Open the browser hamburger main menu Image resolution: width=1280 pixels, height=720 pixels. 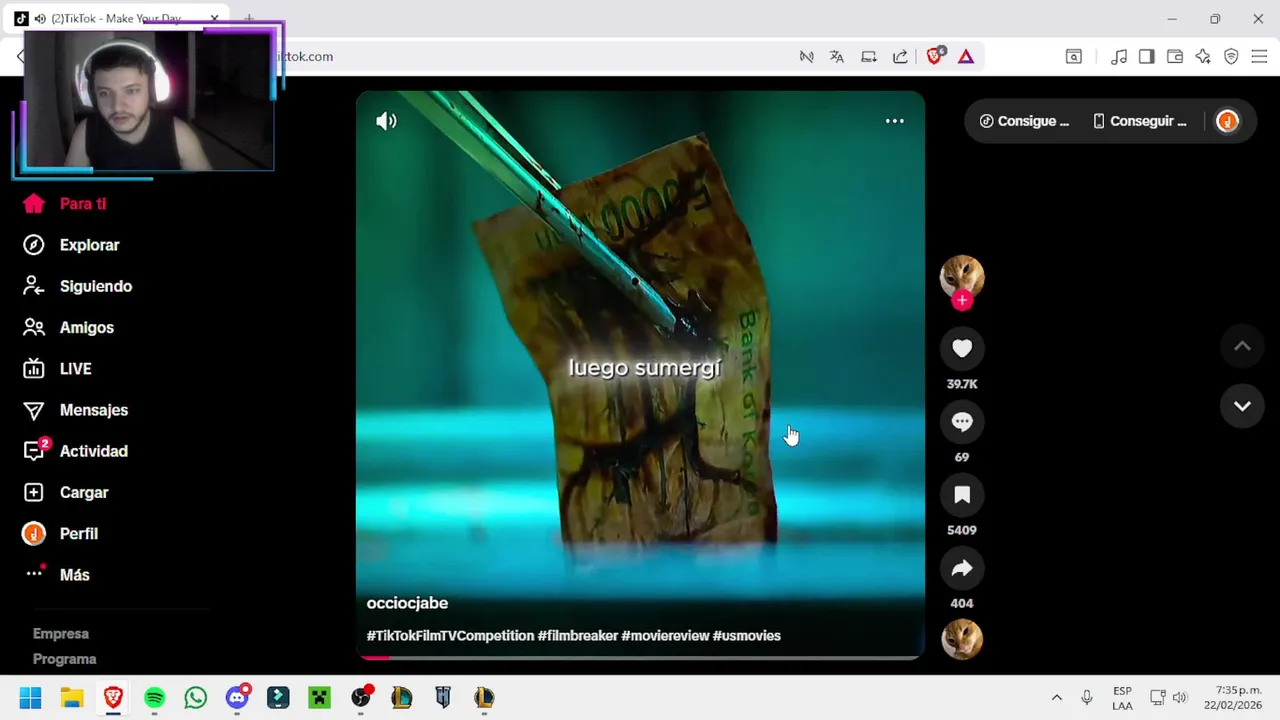coord(1259,57)
